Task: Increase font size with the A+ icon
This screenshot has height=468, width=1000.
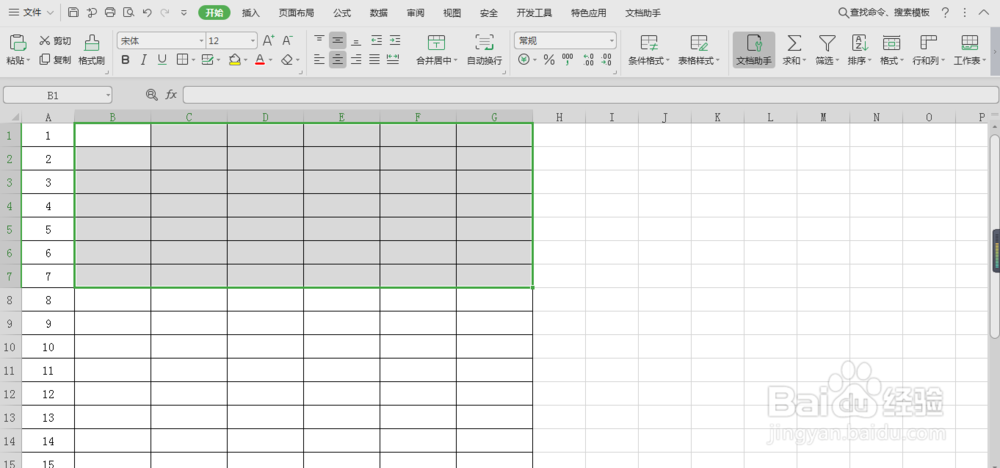Action: pos(268,41)
